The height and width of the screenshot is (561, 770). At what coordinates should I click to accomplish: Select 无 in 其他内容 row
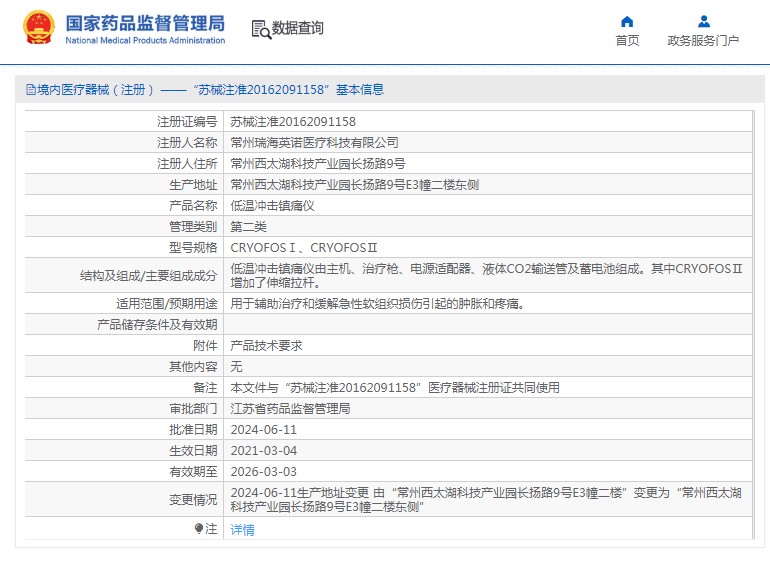[236, 366]
